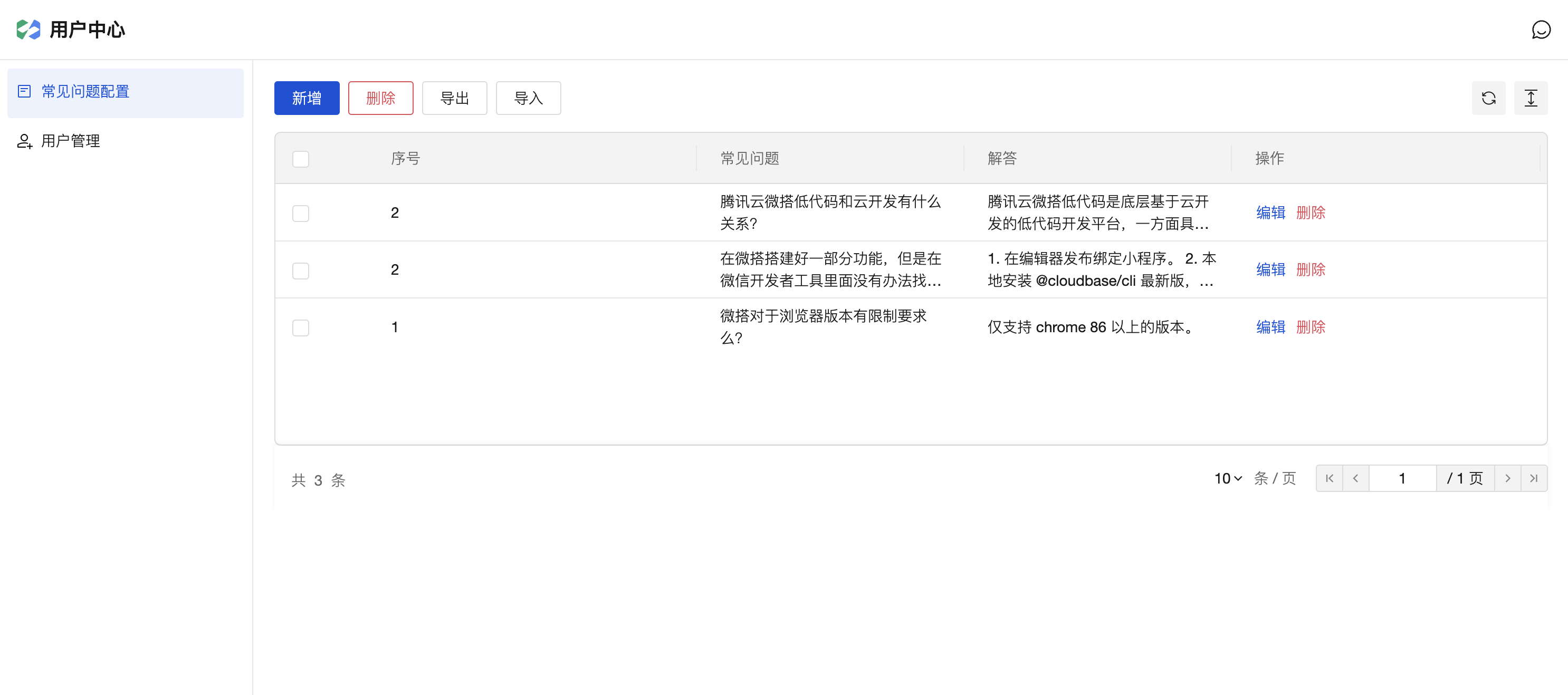This screenshot has width=1568, height=695.
Task: Click the toolbar 删除 button
Action: click(x=380, y=98)
